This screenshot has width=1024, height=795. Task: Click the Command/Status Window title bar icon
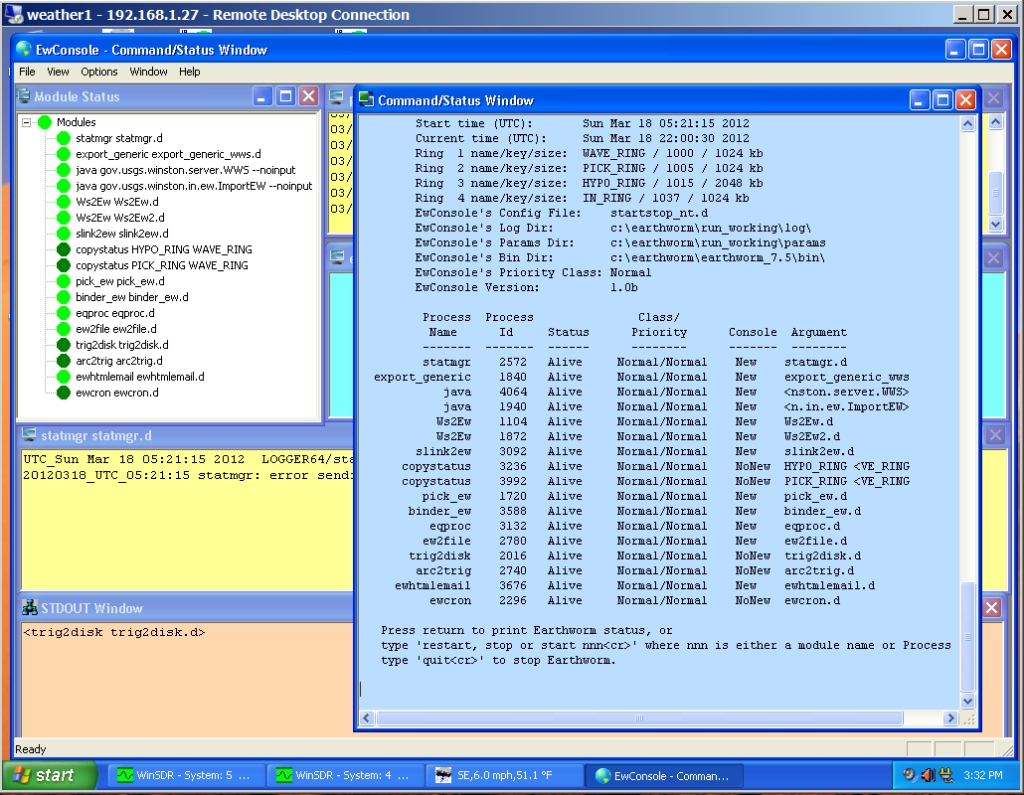(x=366, y=100)
